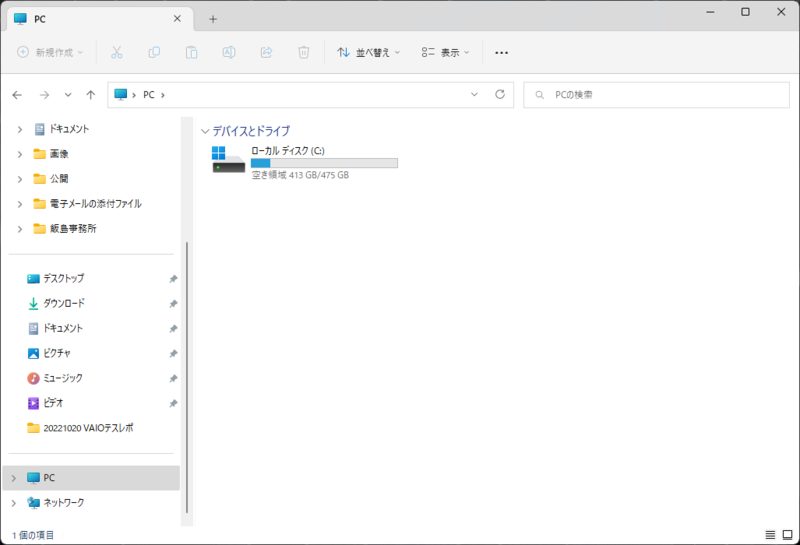
Task: Open the 飯島事務所 folder
Action: coord(65,229)
